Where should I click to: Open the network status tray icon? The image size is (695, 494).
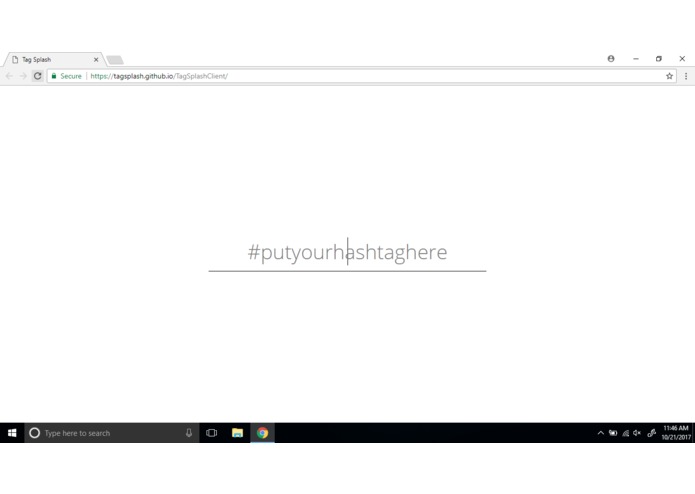[x=625, y=433]
